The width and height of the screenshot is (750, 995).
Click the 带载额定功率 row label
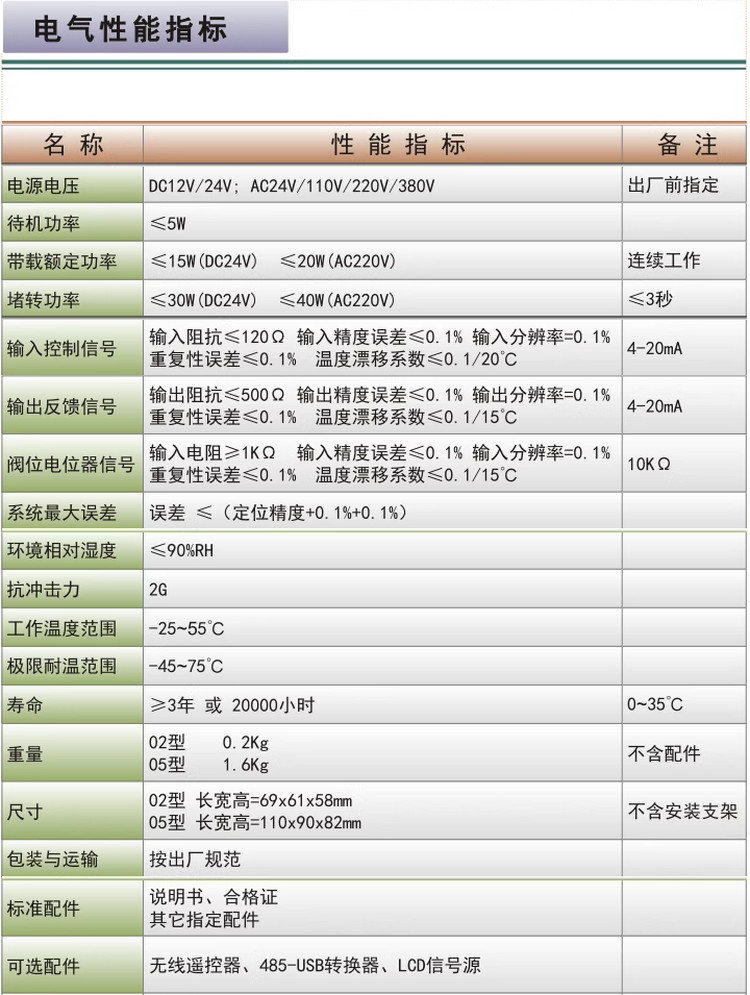[61, 262]
